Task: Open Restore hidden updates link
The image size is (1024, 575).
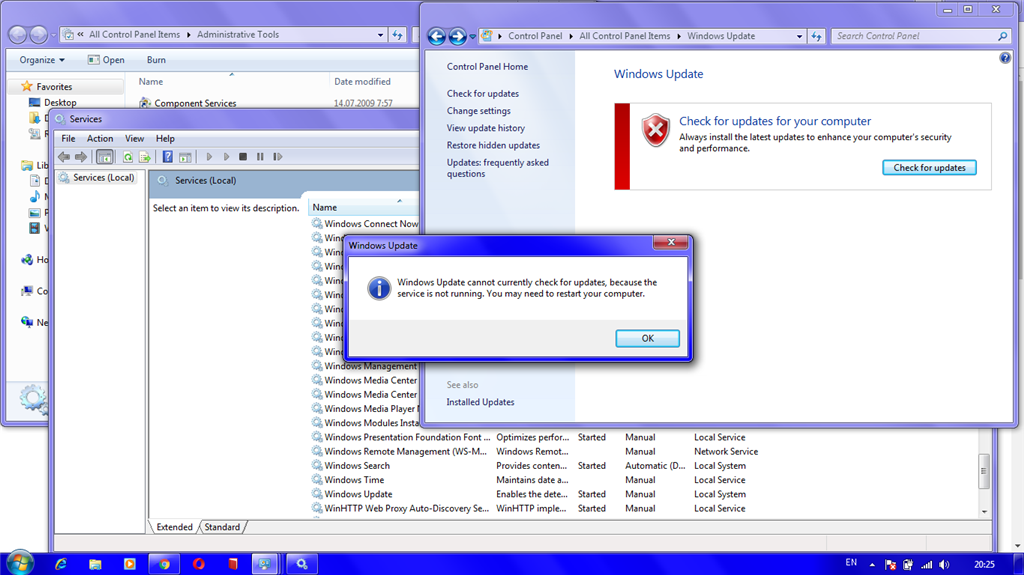Action: click(493, 145)
